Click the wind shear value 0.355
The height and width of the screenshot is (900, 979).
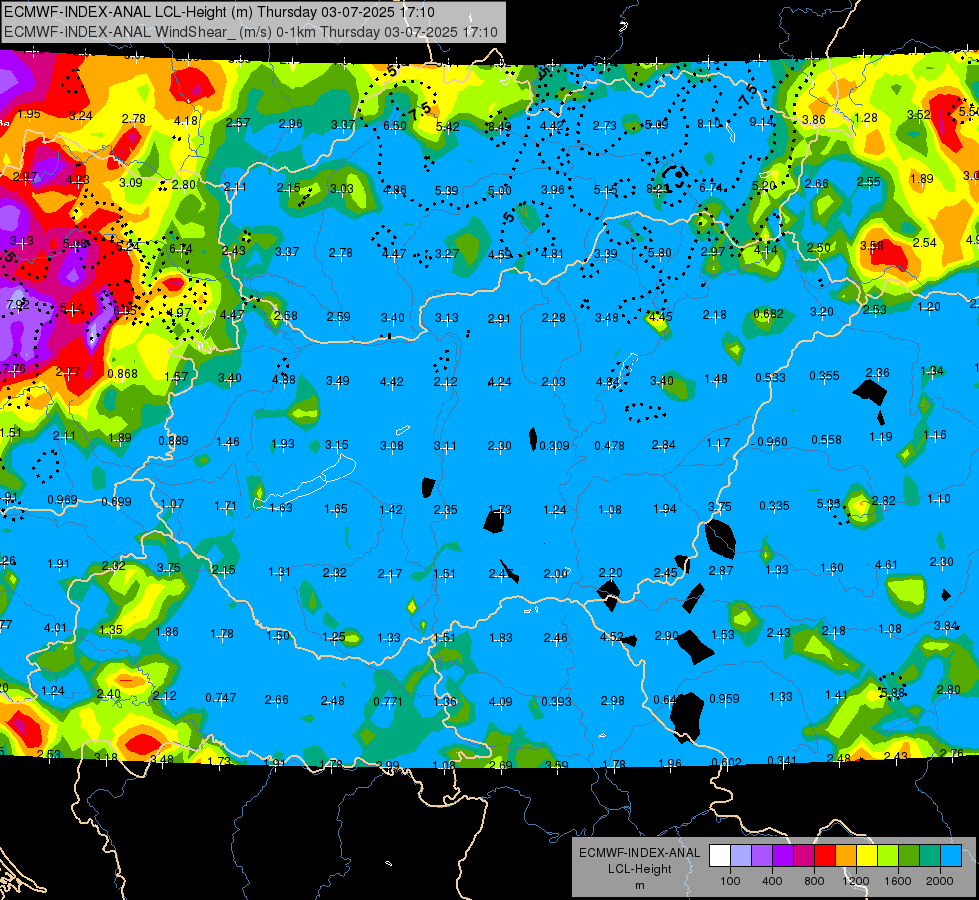click(824, 376)
